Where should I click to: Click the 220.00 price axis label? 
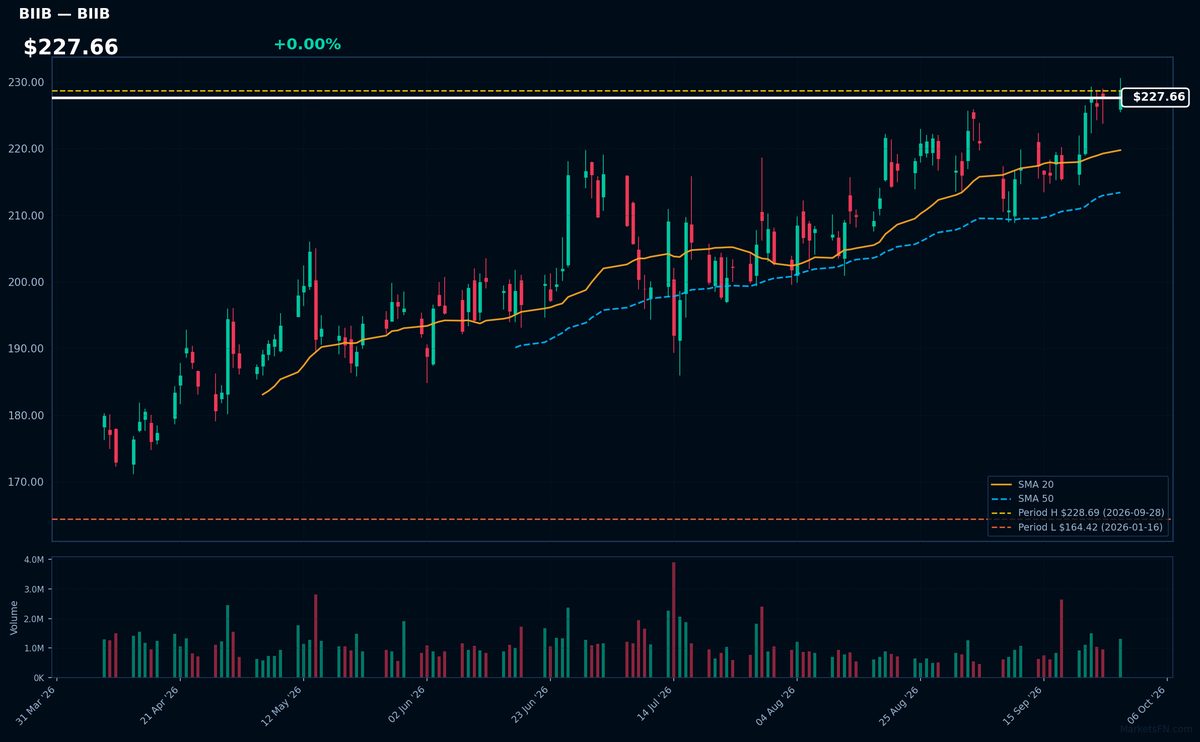27,149
